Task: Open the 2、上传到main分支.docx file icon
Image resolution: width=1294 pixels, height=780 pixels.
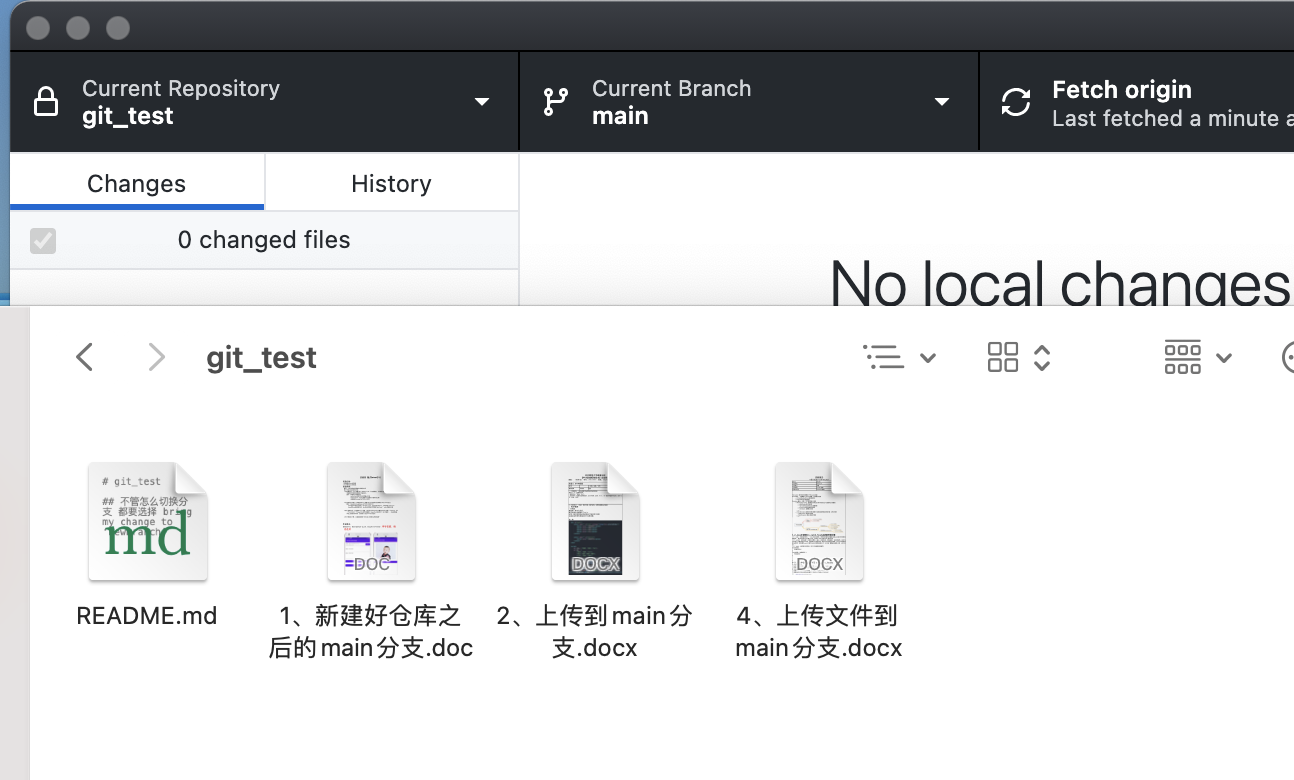Action: tap(595, 521)
